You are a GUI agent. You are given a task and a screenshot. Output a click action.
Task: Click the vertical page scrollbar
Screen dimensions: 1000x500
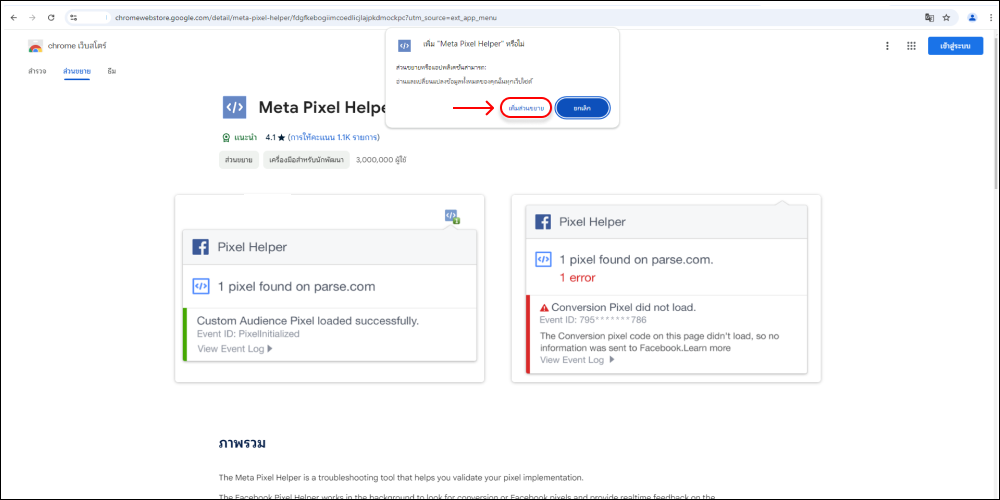pyautogui.click(x=996, y=115)
